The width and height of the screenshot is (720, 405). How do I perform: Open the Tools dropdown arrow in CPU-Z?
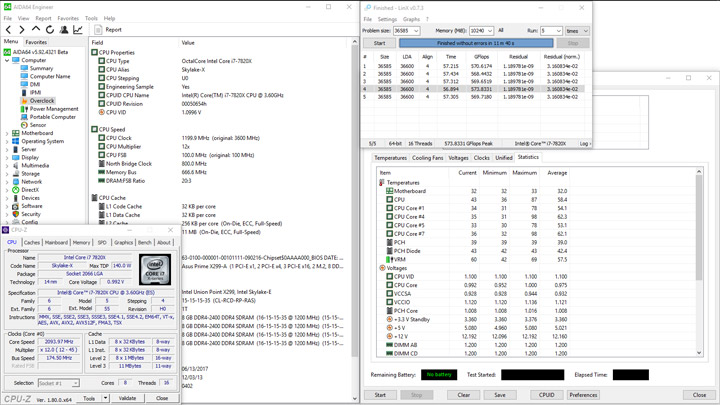pos(106,398)
